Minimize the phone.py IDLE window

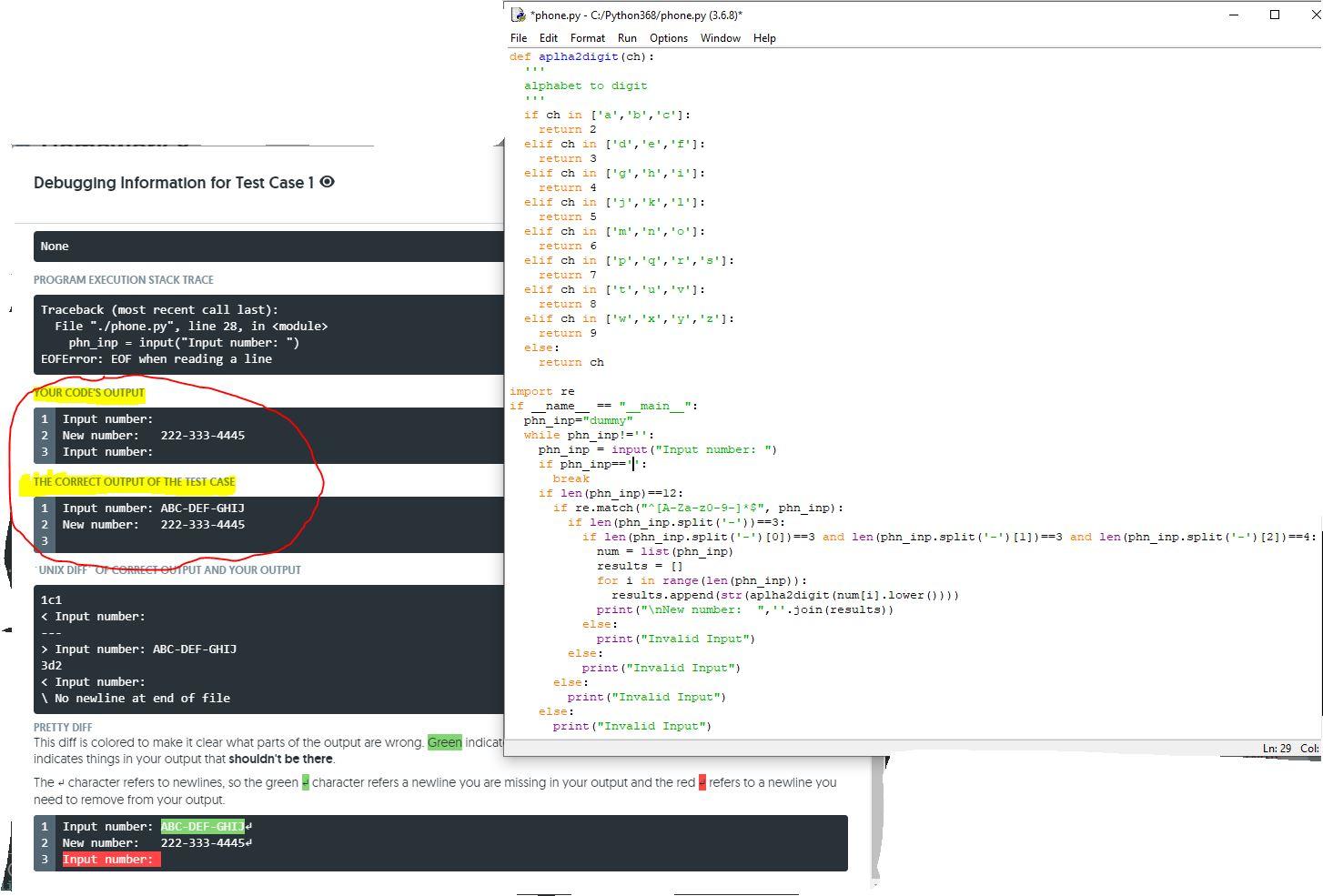click(x=1234, y=15)
